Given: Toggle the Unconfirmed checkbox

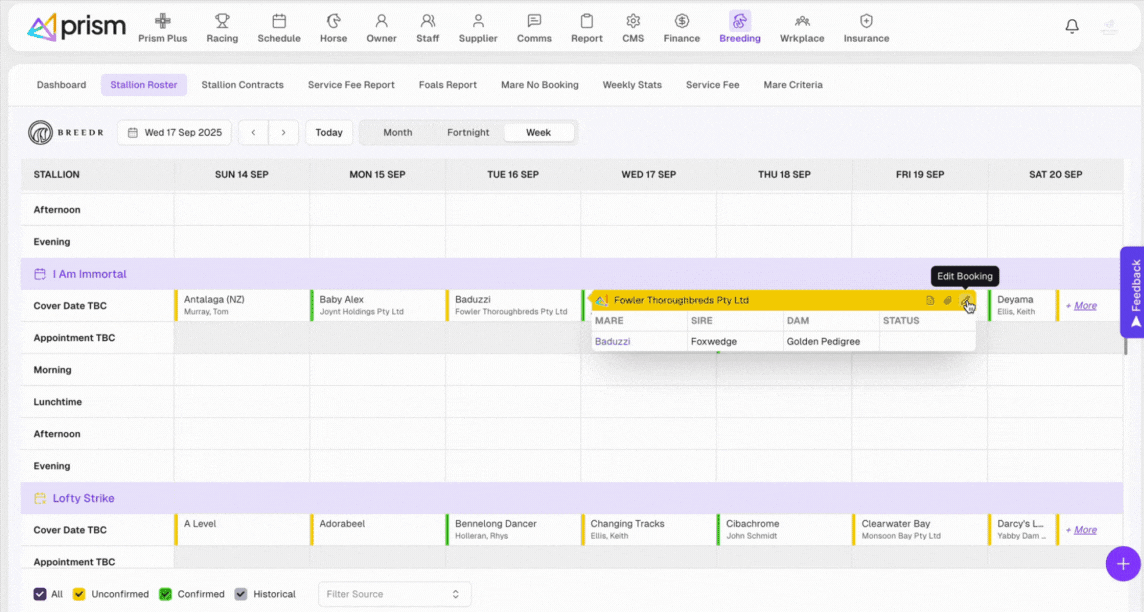Looking at the screenshot, I should pos(79,594).
